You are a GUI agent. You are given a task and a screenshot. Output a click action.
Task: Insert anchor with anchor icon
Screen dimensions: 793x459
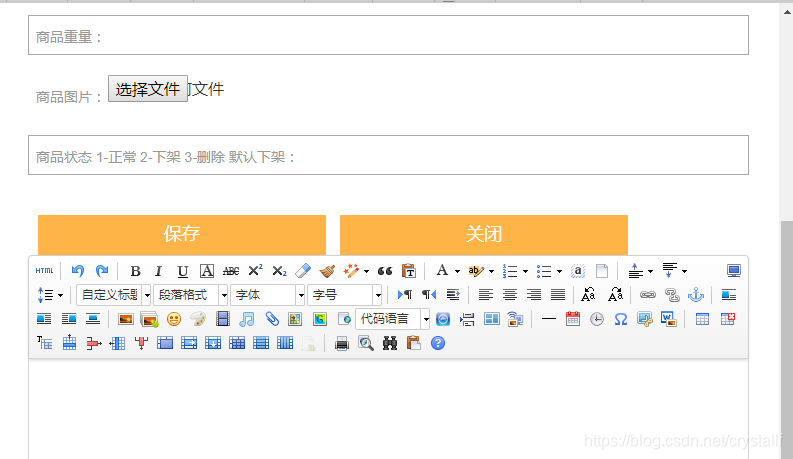[696, 295]
